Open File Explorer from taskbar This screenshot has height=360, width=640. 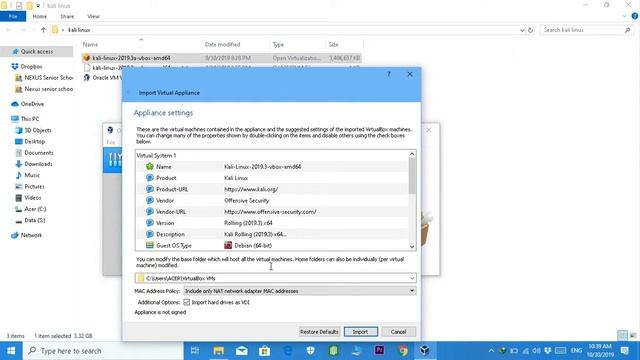coord(219,351)
